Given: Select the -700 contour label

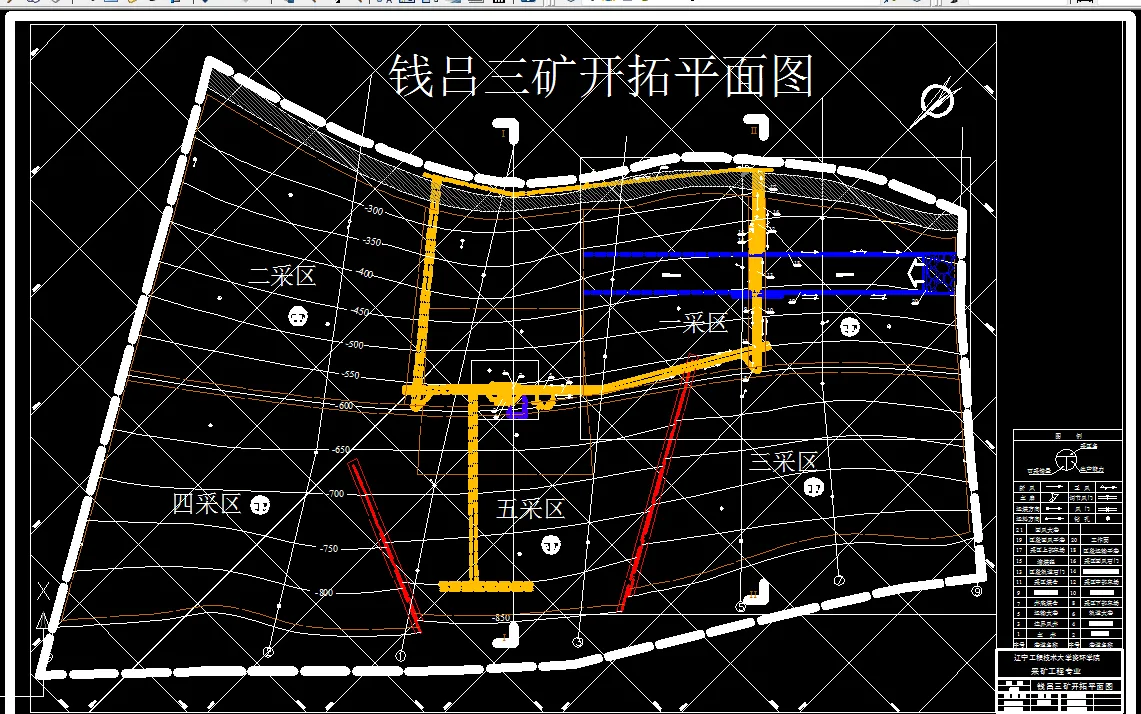Looking at the screenshot, I should (x=335, y=493).
